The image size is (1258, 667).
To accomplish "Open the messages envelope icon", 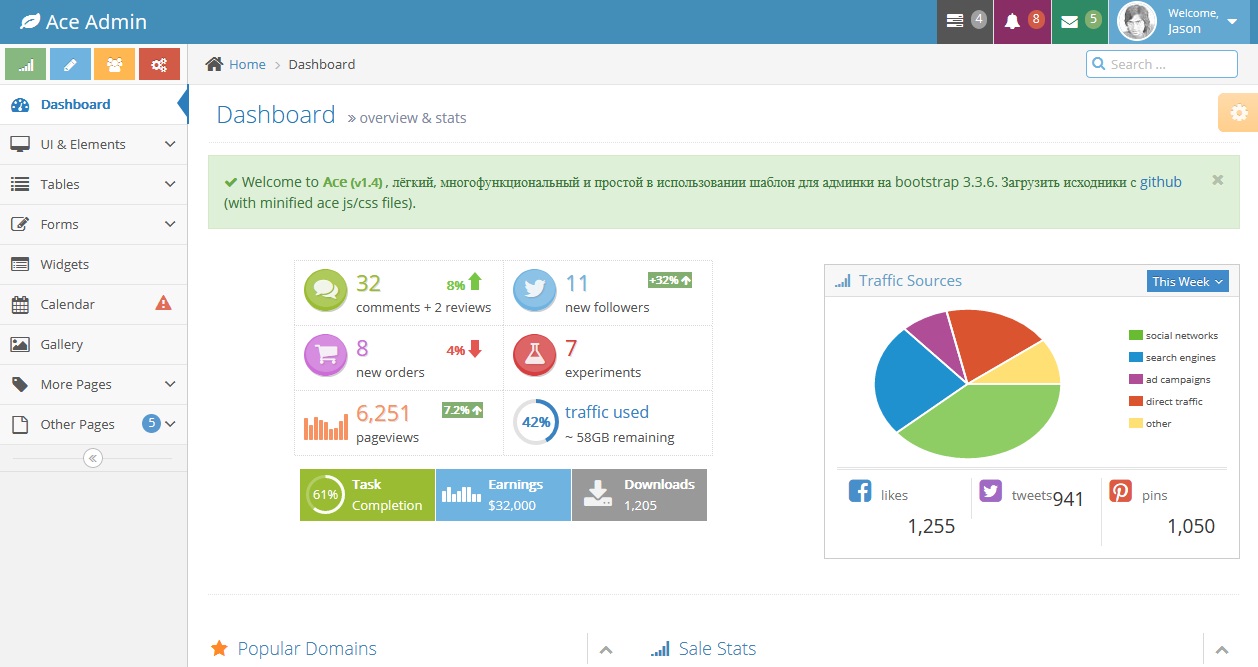I will (1079, 21).
